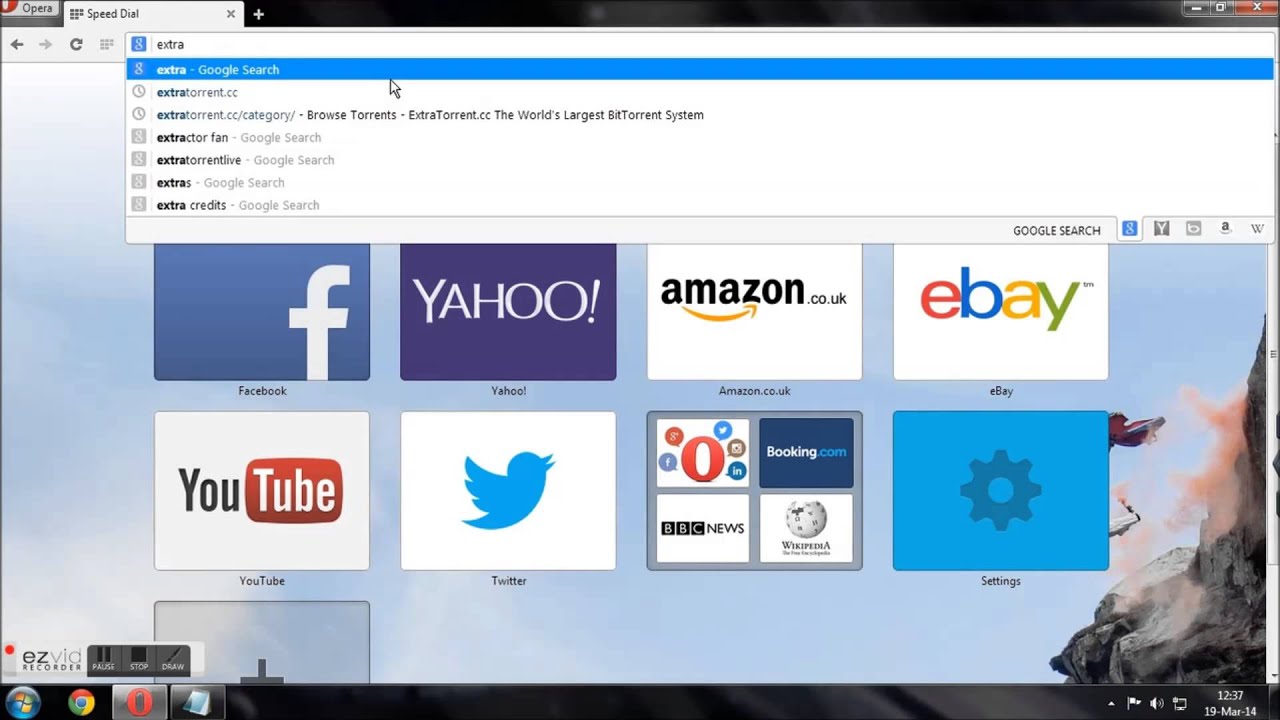Open the network icon in system tray
The width and height of the screenshot is (1280, 720).
[1180, 704]
